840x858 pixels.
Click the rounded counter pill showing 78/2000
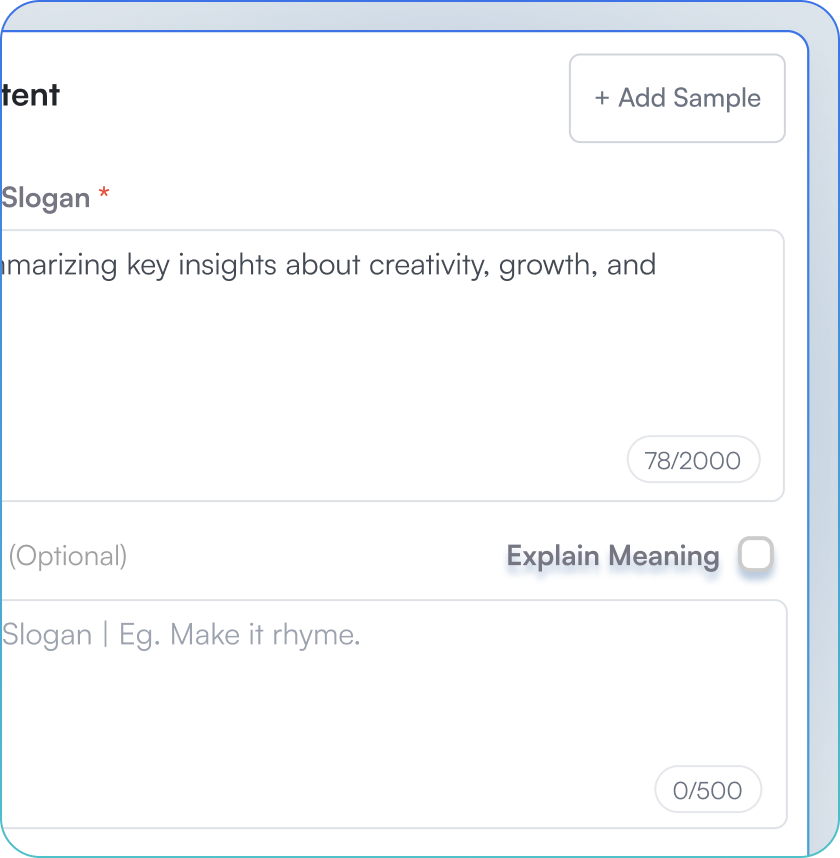tap(693, 460)
